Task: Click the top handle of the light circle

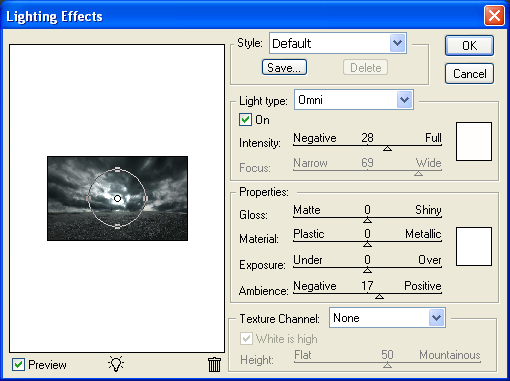Action: (117, 170)
